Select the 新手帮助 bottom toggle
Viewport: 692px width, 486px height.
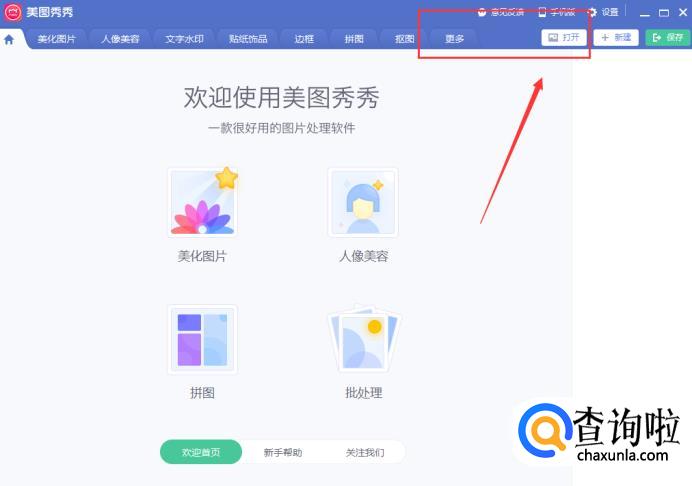click(x=283, y=452)
